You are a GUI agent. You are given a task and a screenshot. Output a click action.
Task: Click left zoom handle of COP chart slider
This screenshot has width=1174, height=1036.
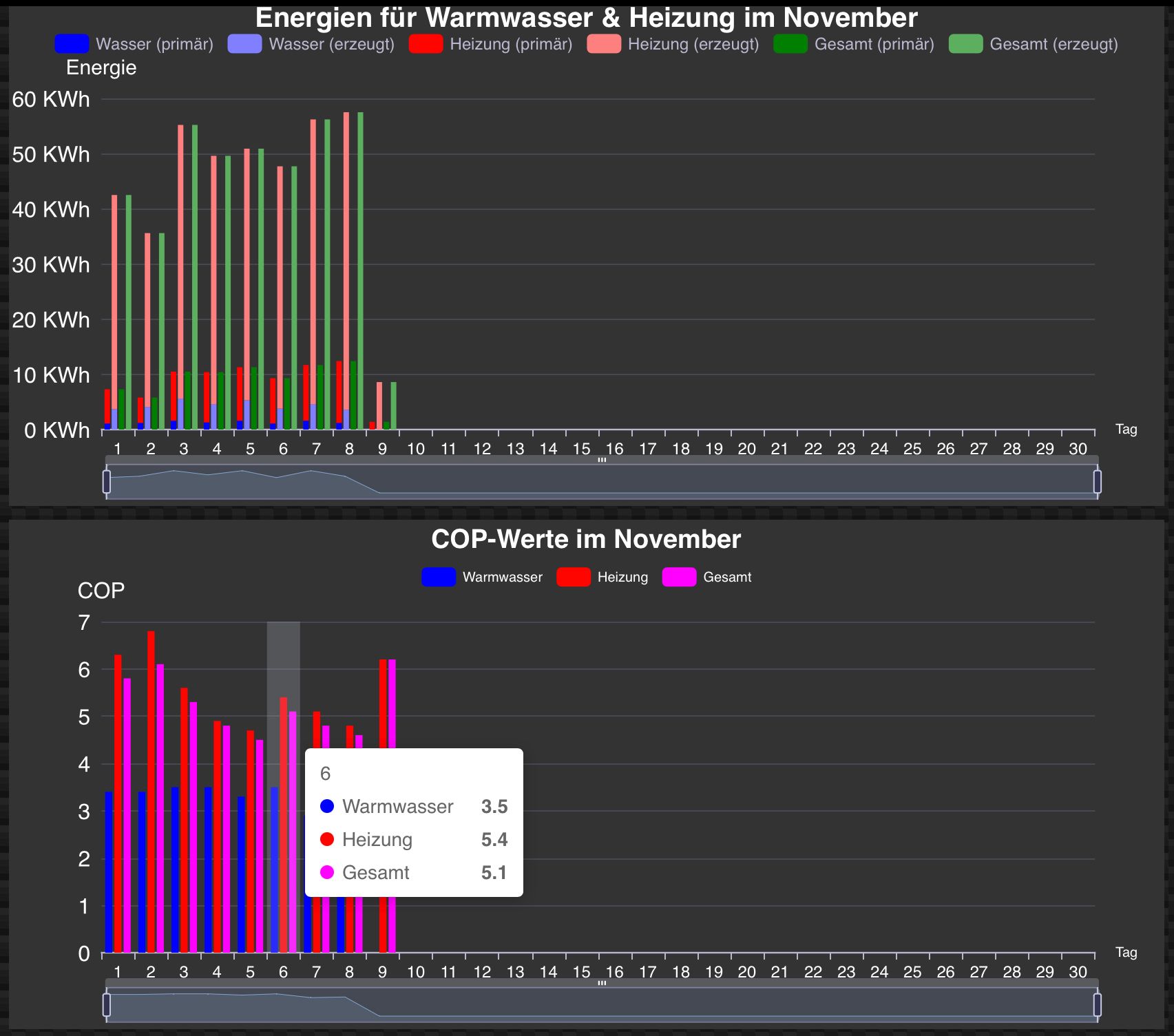tap(107, 1004)
